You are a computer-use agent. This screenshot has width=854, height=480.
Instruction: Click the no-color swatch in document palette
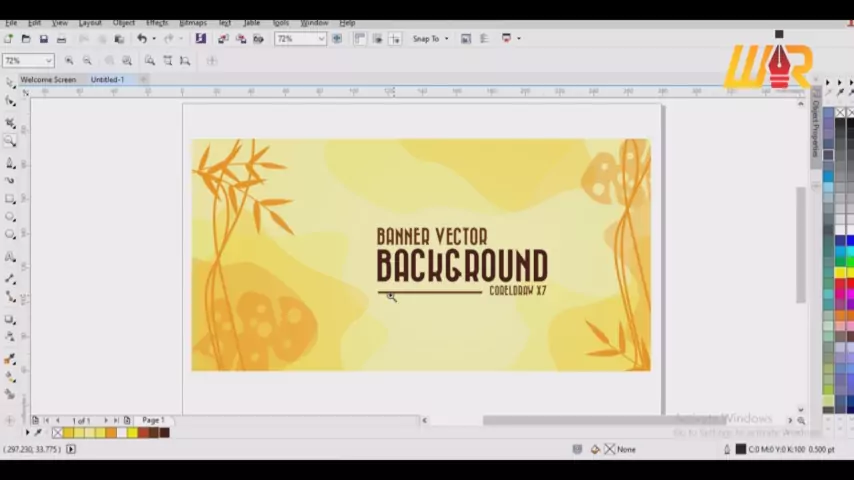(57, 433)
